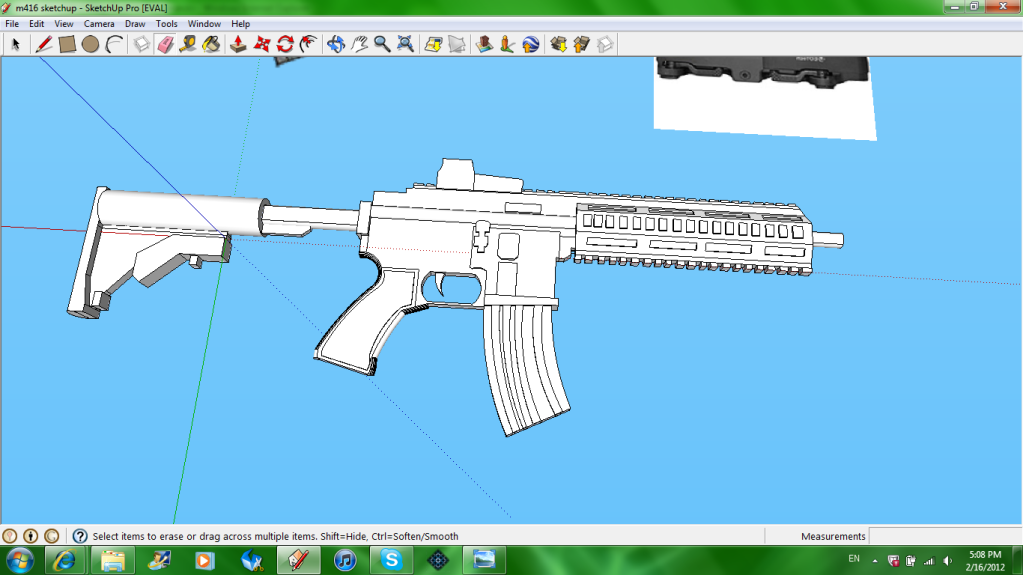
Task: Open the Window menu
Action: pyautogui.click(x=204, y=23)
